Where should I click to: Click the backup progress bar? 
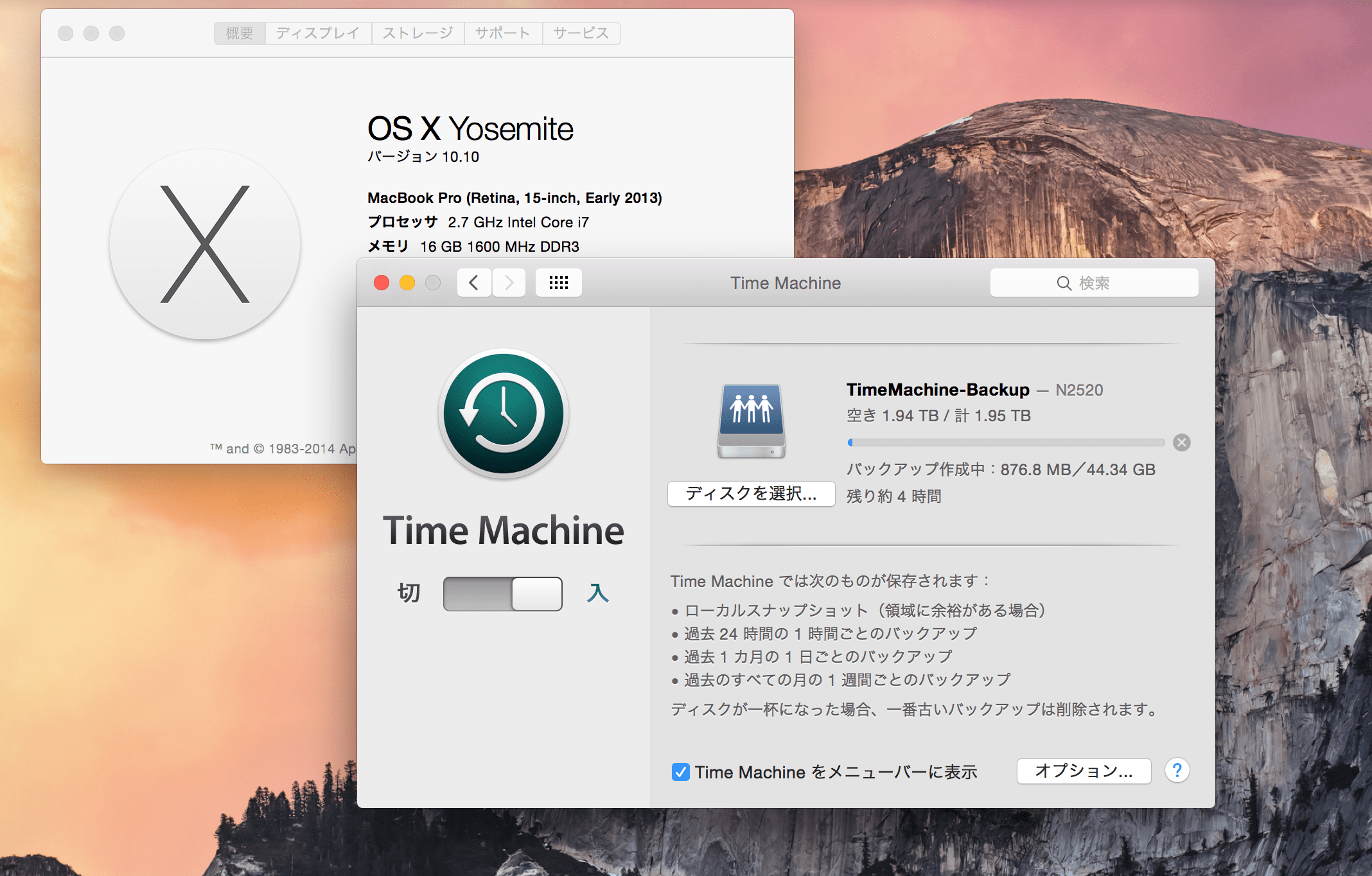(1006, 442)
